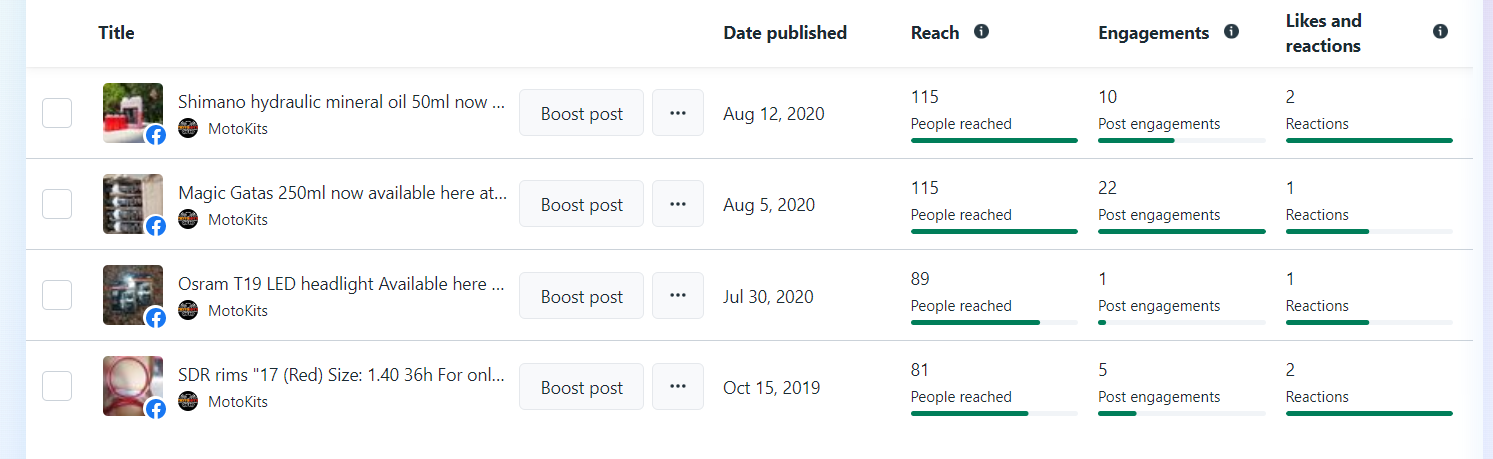Boost the Osram T19 LED headlight post
1493x459 pixels.
(581, 296)
